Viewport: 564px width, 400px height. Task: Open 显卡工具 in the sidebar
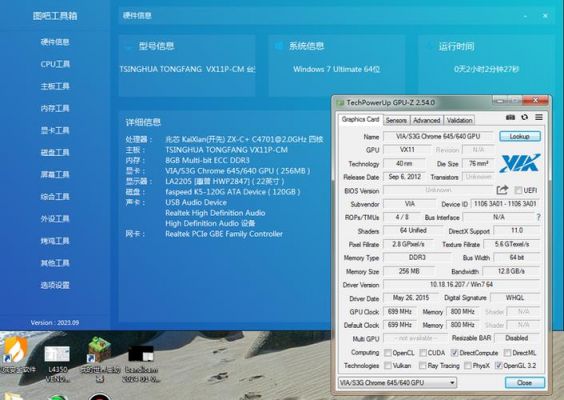click(x=55, y=131)
